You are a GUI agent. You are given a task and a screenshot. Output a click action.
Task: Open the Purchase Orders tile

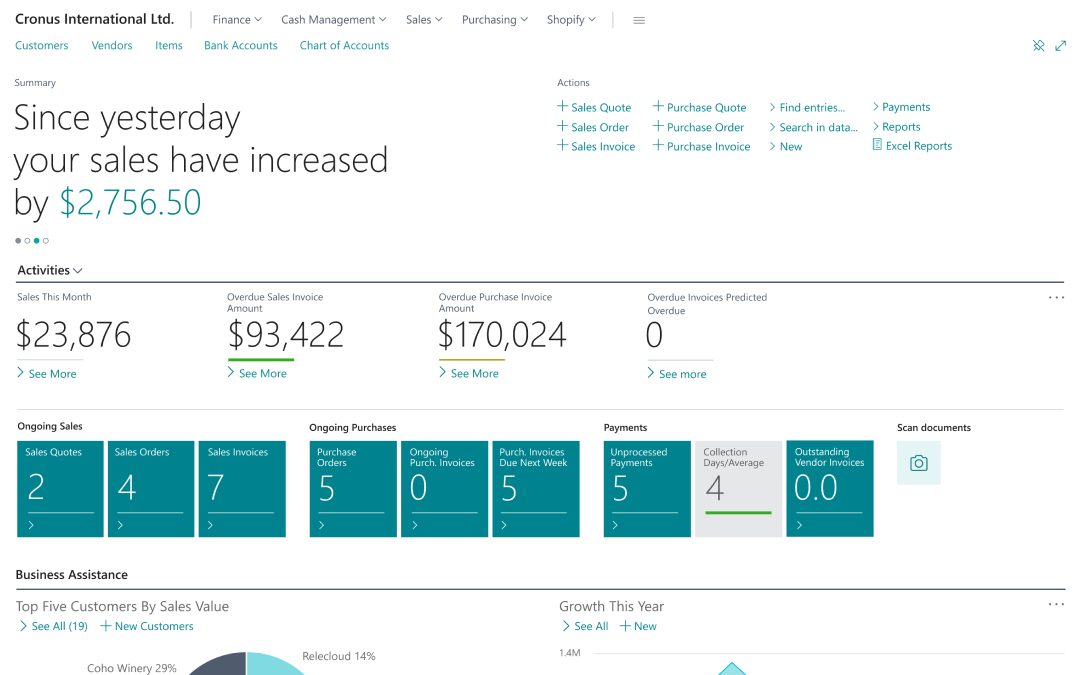[x=353, y=488]
